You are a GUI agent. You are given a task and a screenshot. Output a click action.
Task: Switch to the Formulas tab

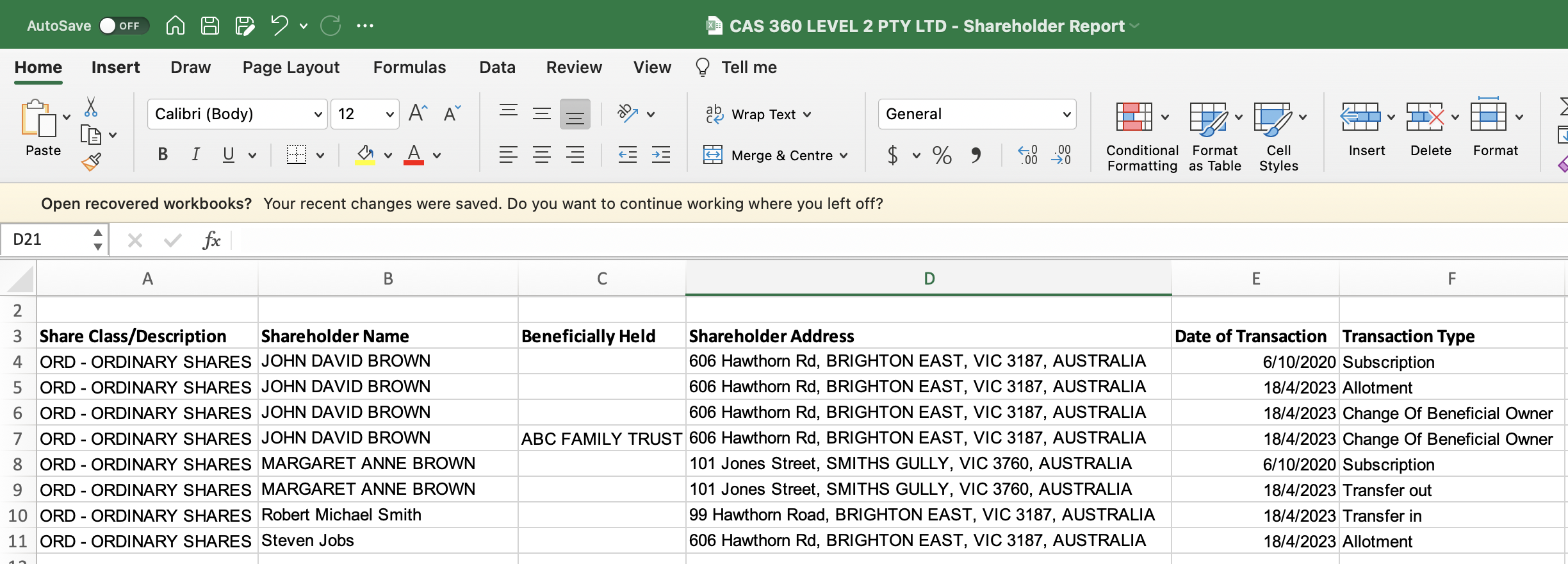pyautogui.click(x=409, y=67)
